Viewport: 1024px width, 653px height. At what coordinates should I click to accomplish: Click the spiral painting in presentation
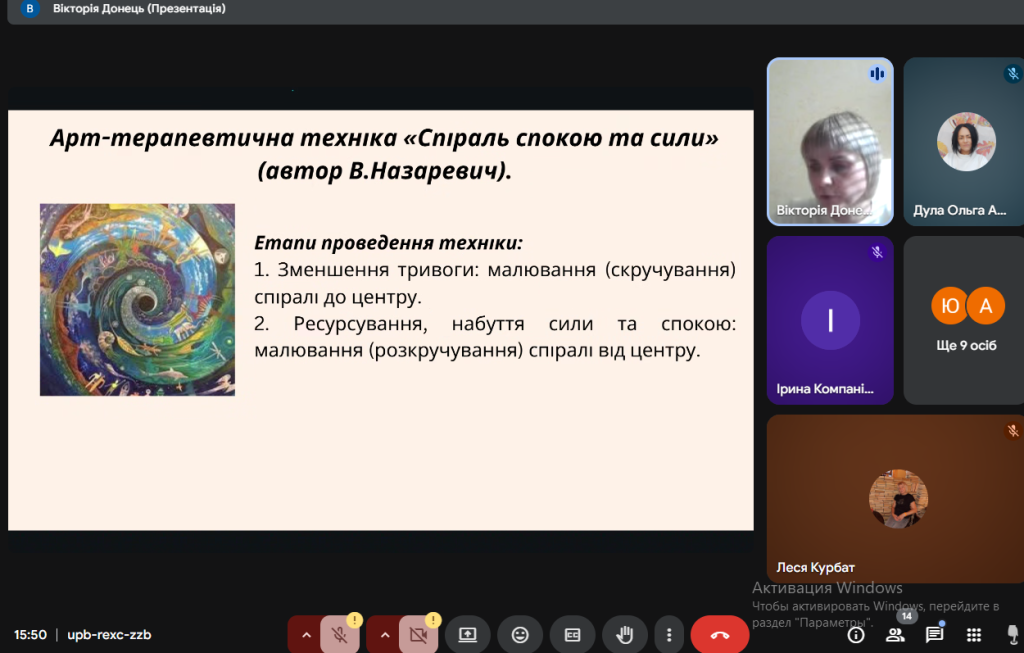tap(137, 300)
